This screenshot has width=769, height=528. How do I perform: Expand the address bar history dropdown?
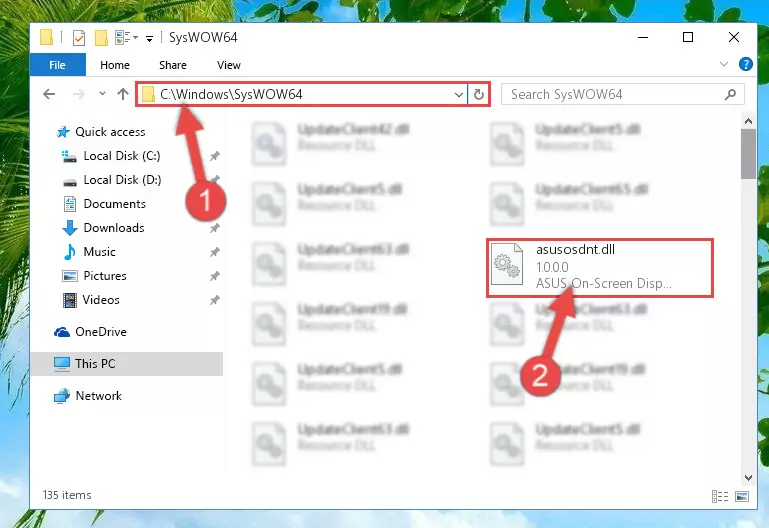click(459, 94)
